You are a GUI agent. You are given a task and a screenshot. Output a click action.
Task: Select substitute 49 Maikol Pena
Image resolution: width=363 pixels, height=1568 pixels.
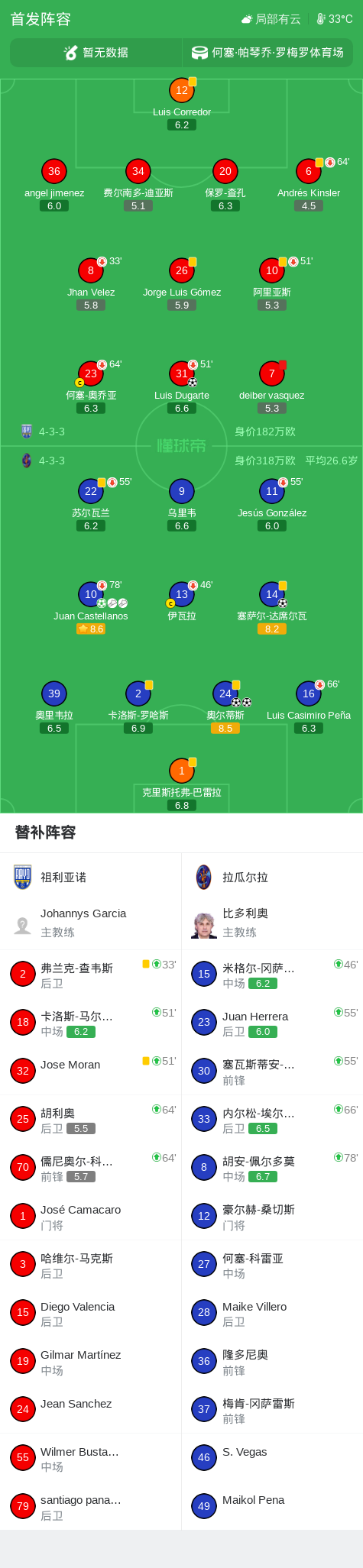pyautogui.click(x=272, y=1506)
